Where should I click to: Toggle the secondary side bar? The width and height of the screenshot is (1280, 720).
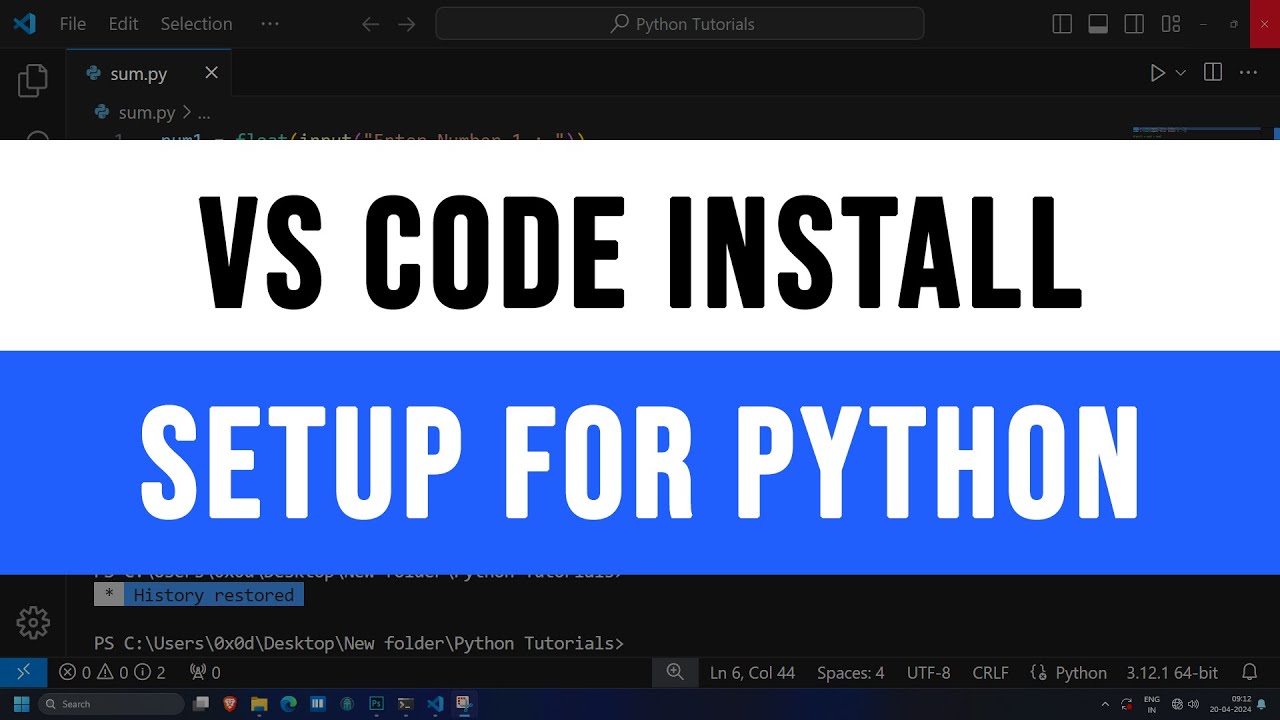[1134, 24]
